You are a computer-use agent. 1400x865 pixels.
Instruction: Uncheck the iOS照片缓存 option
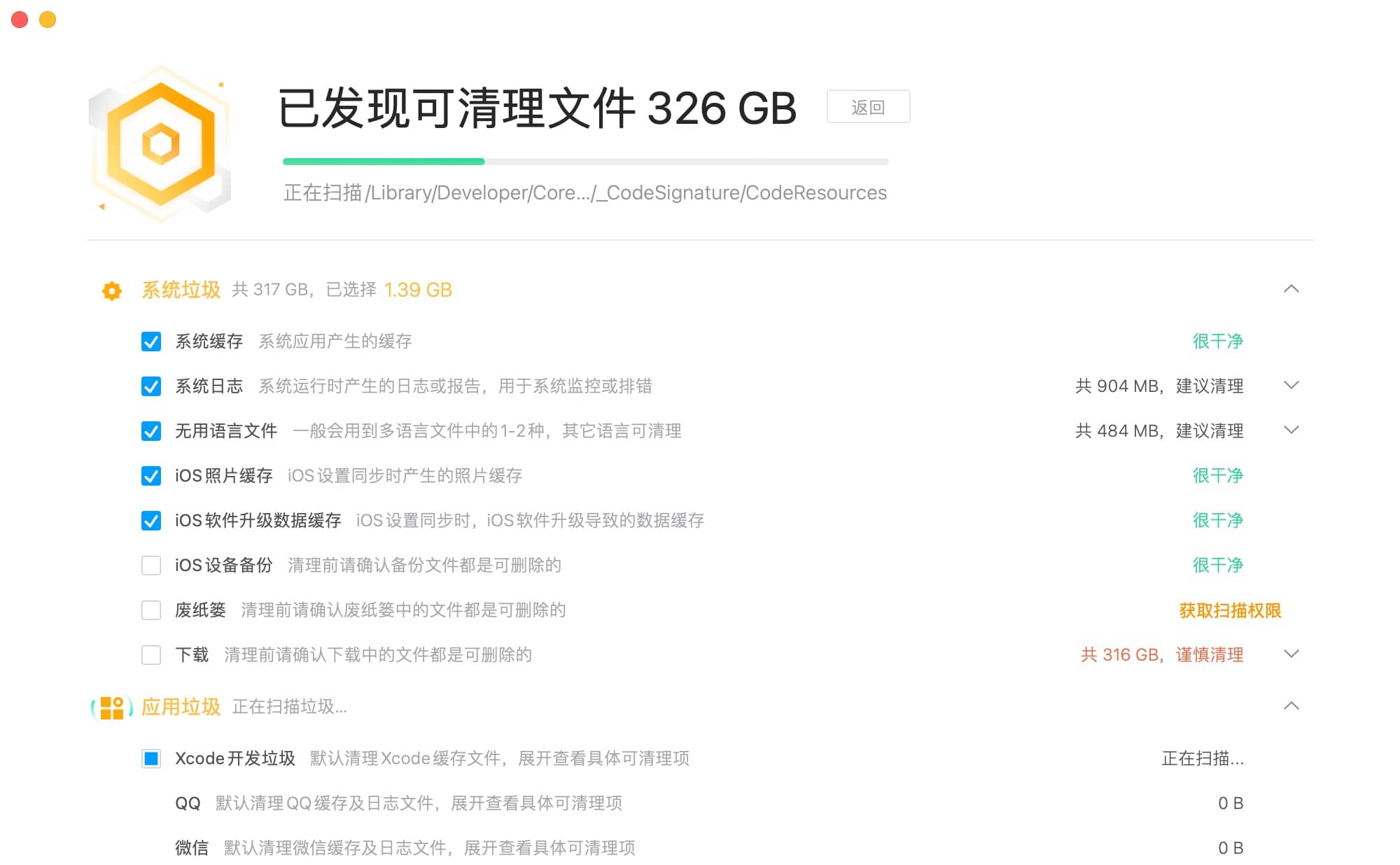[x=151, y=475]
